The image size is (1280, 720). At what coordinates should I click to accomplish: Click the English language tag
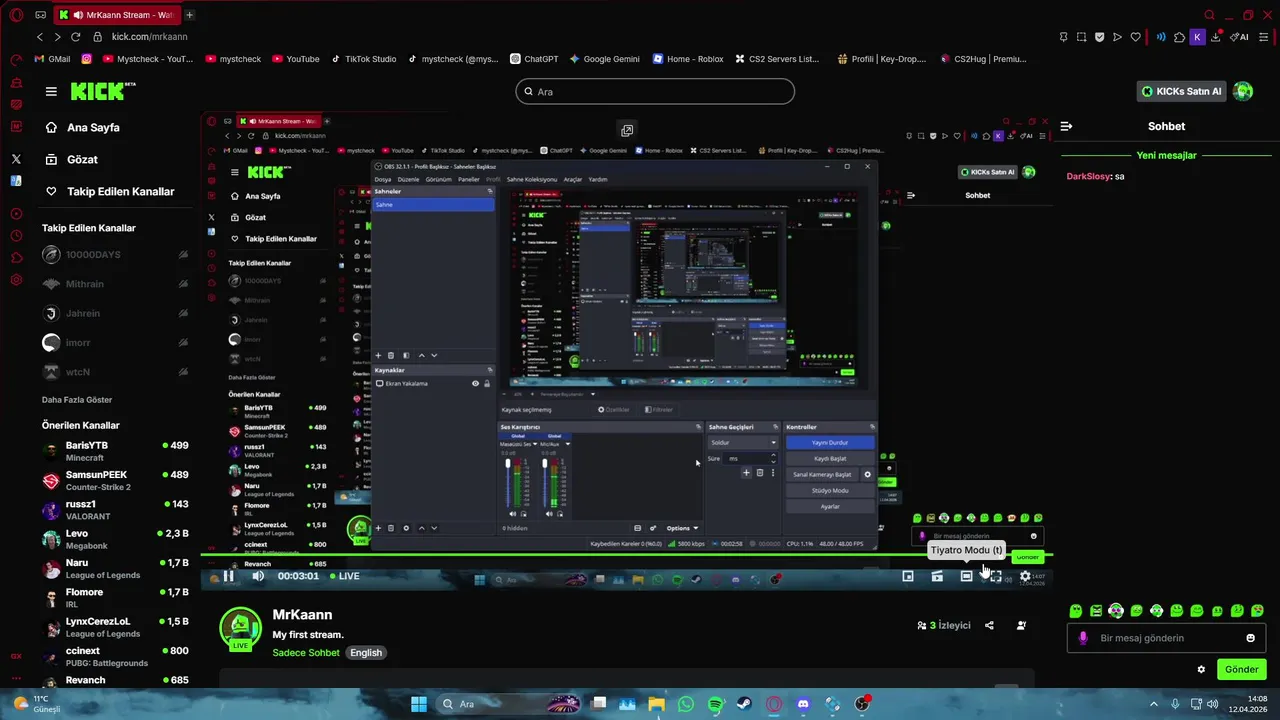pyautogui.click(x=366, y=653)
